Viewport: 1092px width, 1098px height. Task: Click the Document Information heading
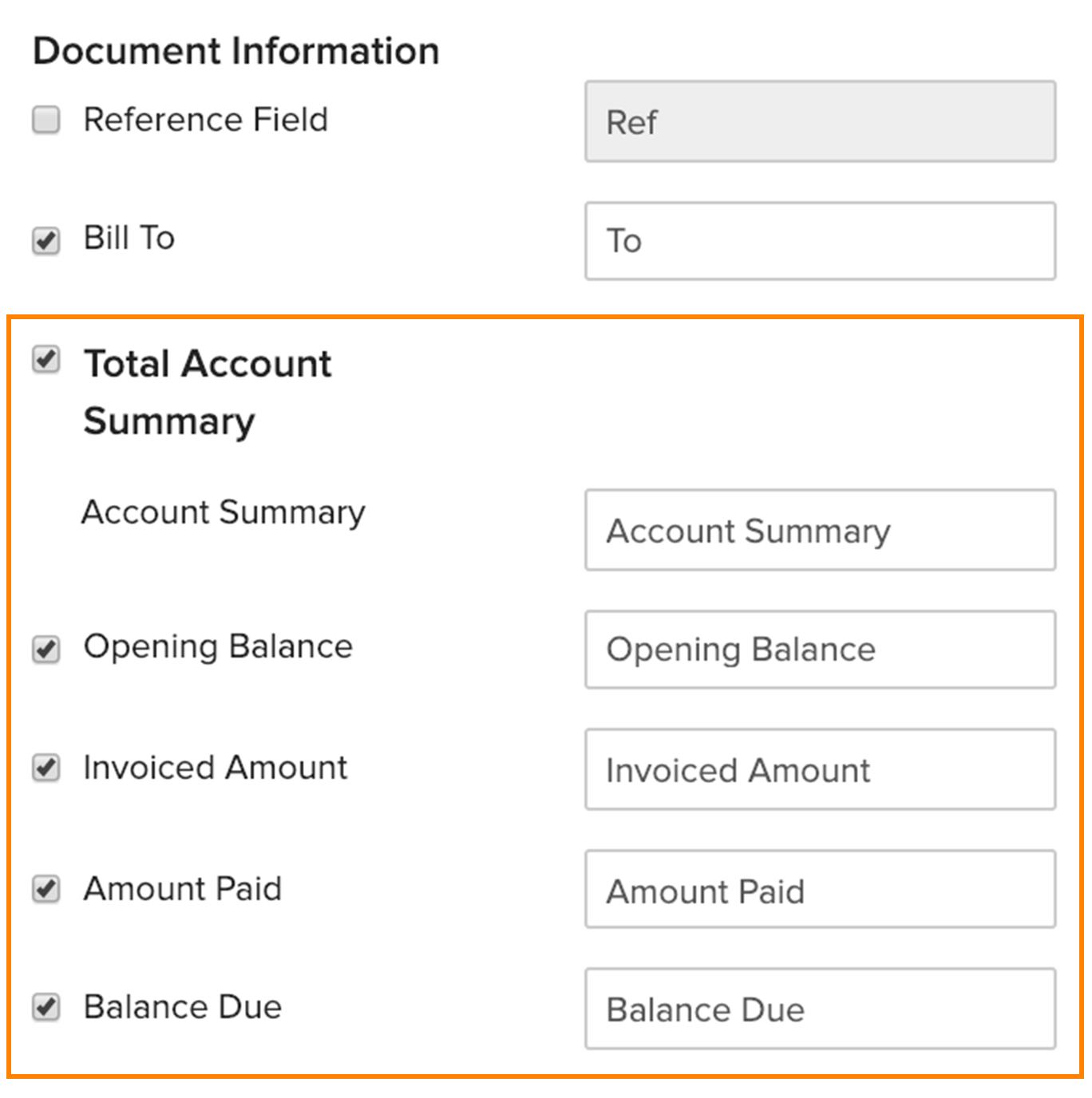click(x=237, y=50)
